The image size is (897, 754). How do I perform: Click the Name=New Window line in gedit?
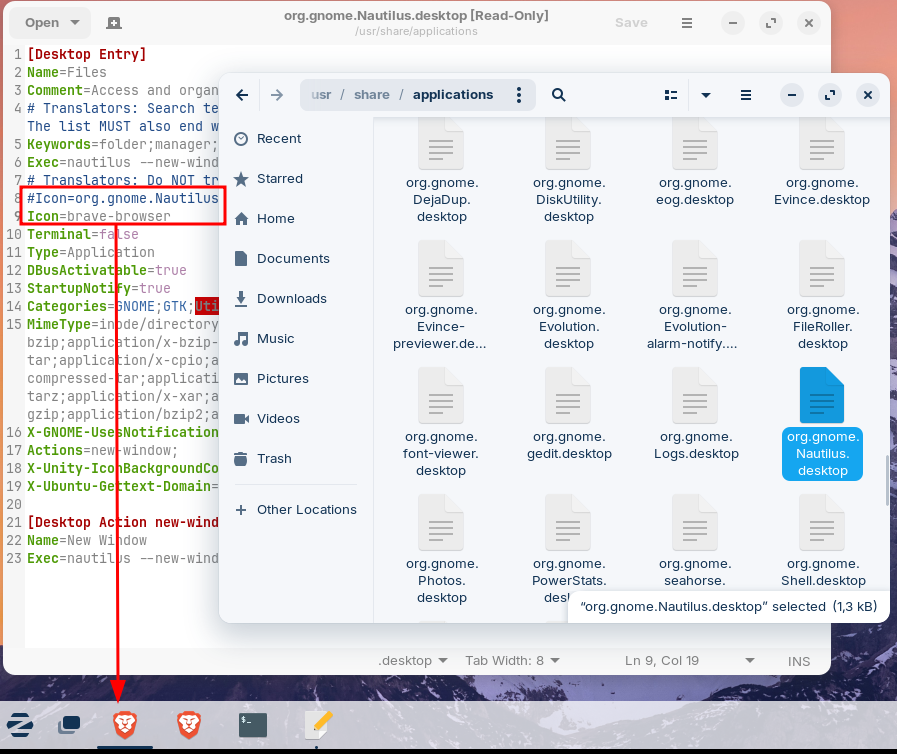(86, 540)
